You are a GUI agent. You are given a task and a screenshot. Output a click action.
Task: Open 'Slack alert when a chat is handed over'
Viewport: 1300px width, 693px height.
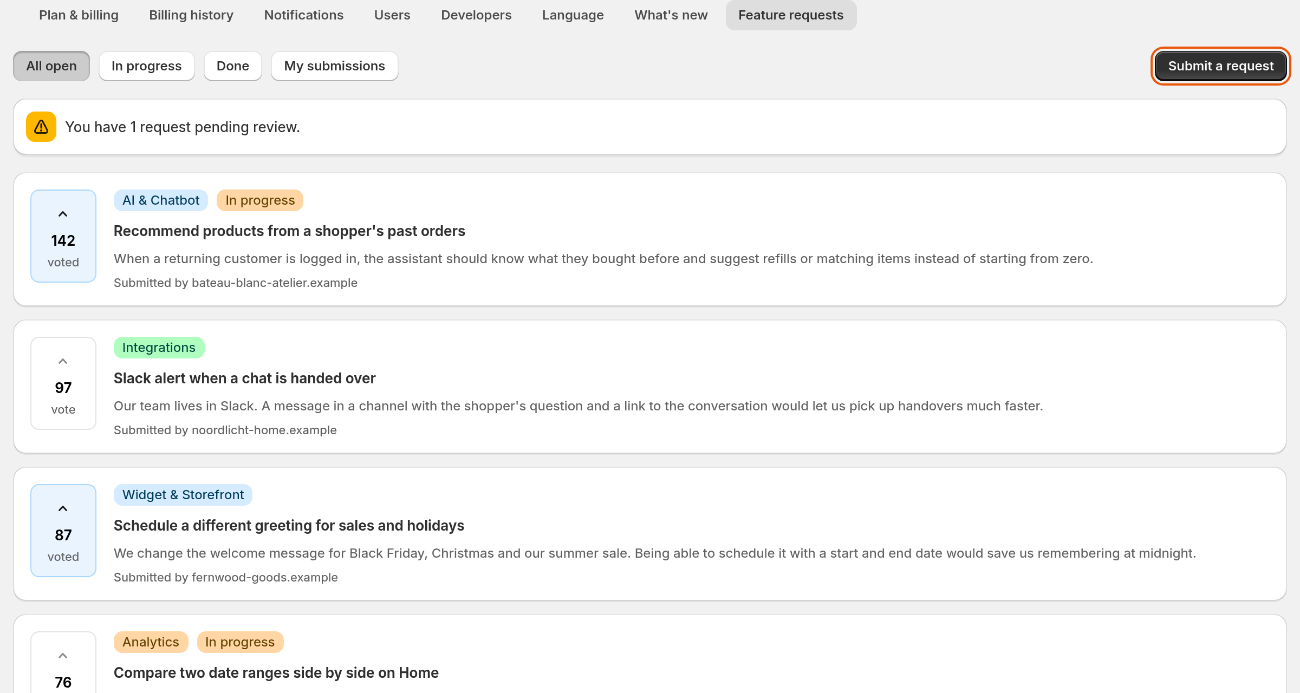(x=245, y=378)
